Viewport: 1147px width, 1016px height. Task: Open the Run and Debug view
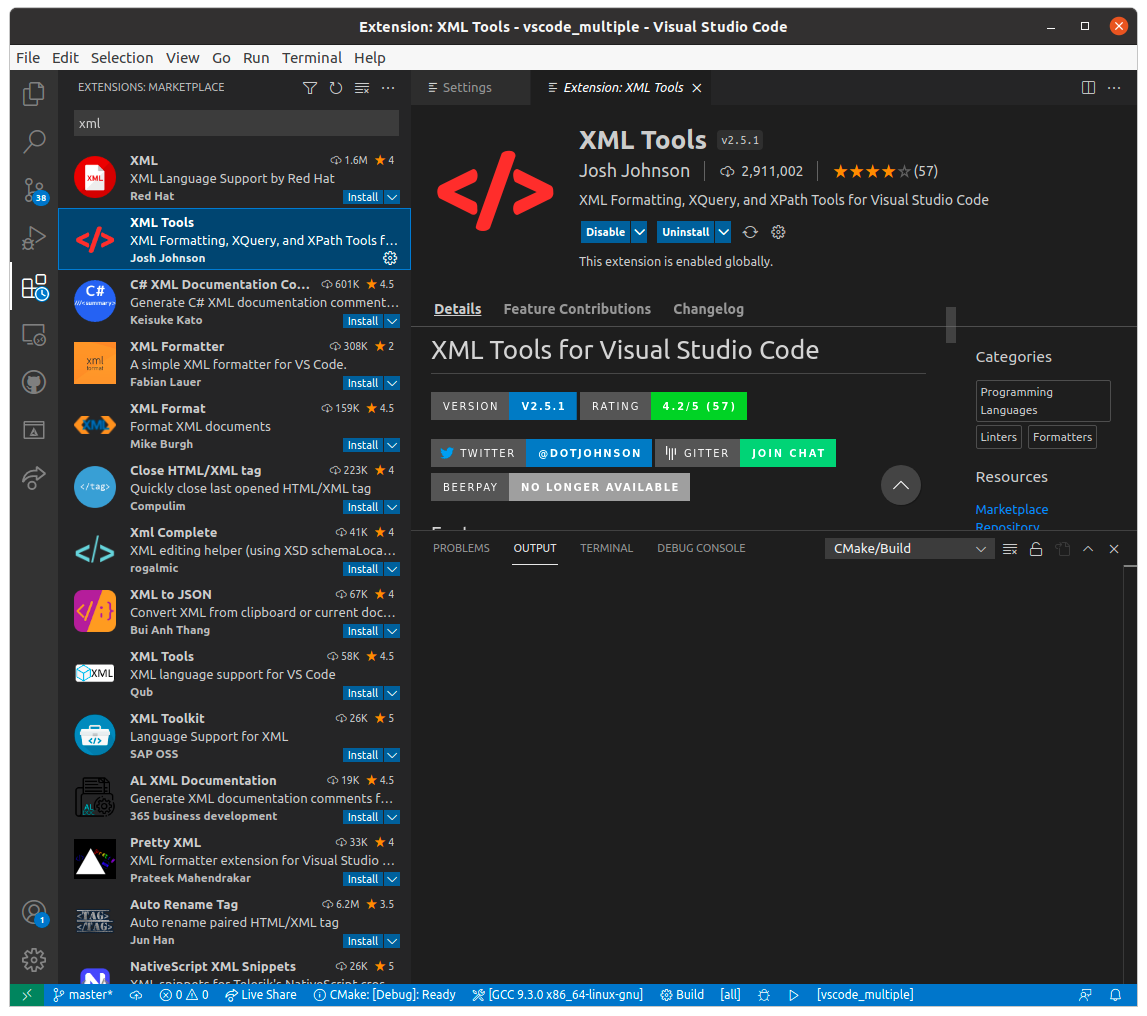pos(34,238)
